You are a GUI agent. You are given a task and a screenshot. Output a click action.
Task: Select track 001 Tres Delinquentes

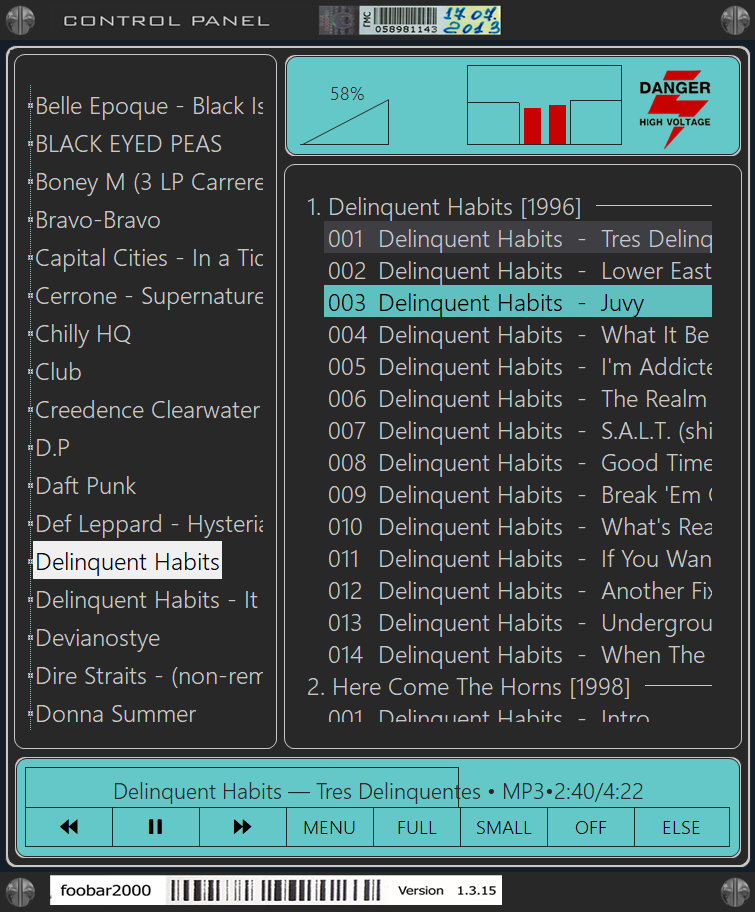[518, 237]
